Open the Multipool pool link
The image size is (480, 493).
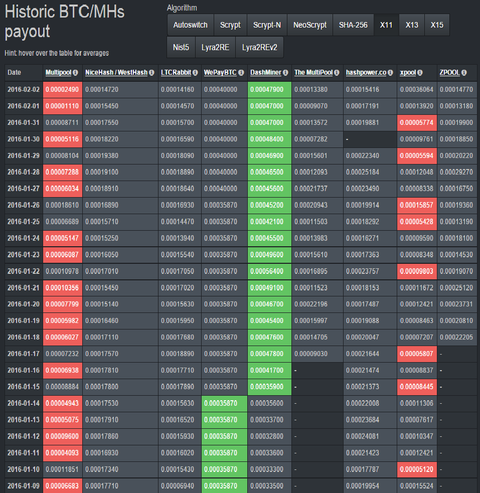(58, 73)
